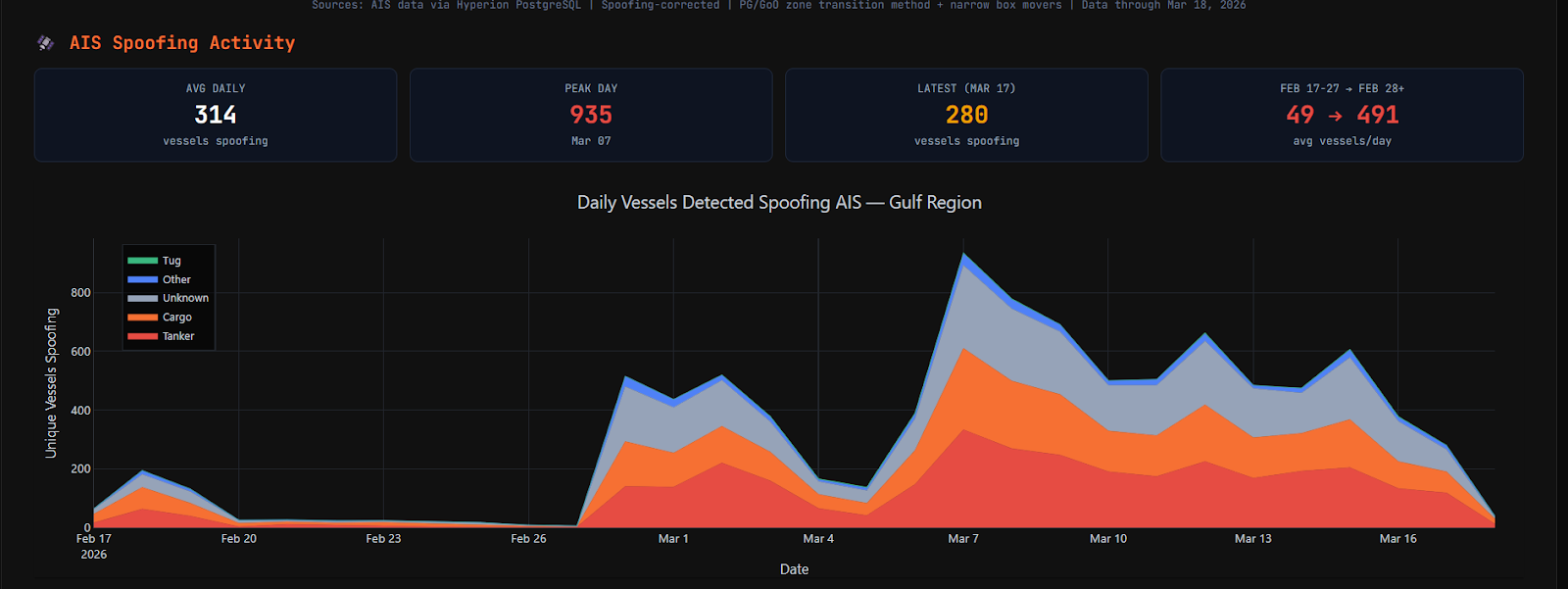1568x589 pixels.
Task: Click the 800 y-axis tick label
Action: (x=80, y=293)
